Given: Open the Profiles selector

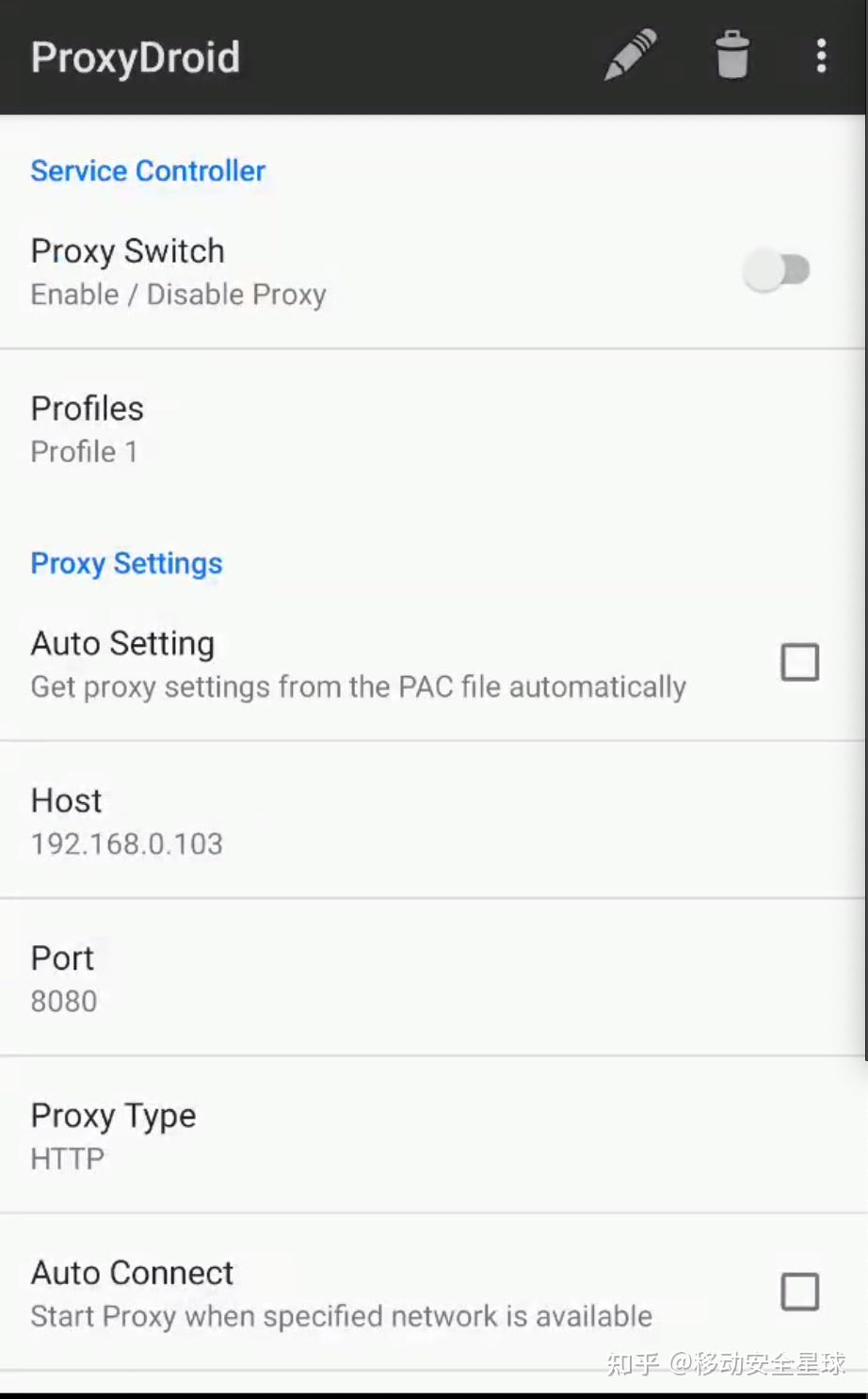Looking at the screenshot, I should point(433,428).
